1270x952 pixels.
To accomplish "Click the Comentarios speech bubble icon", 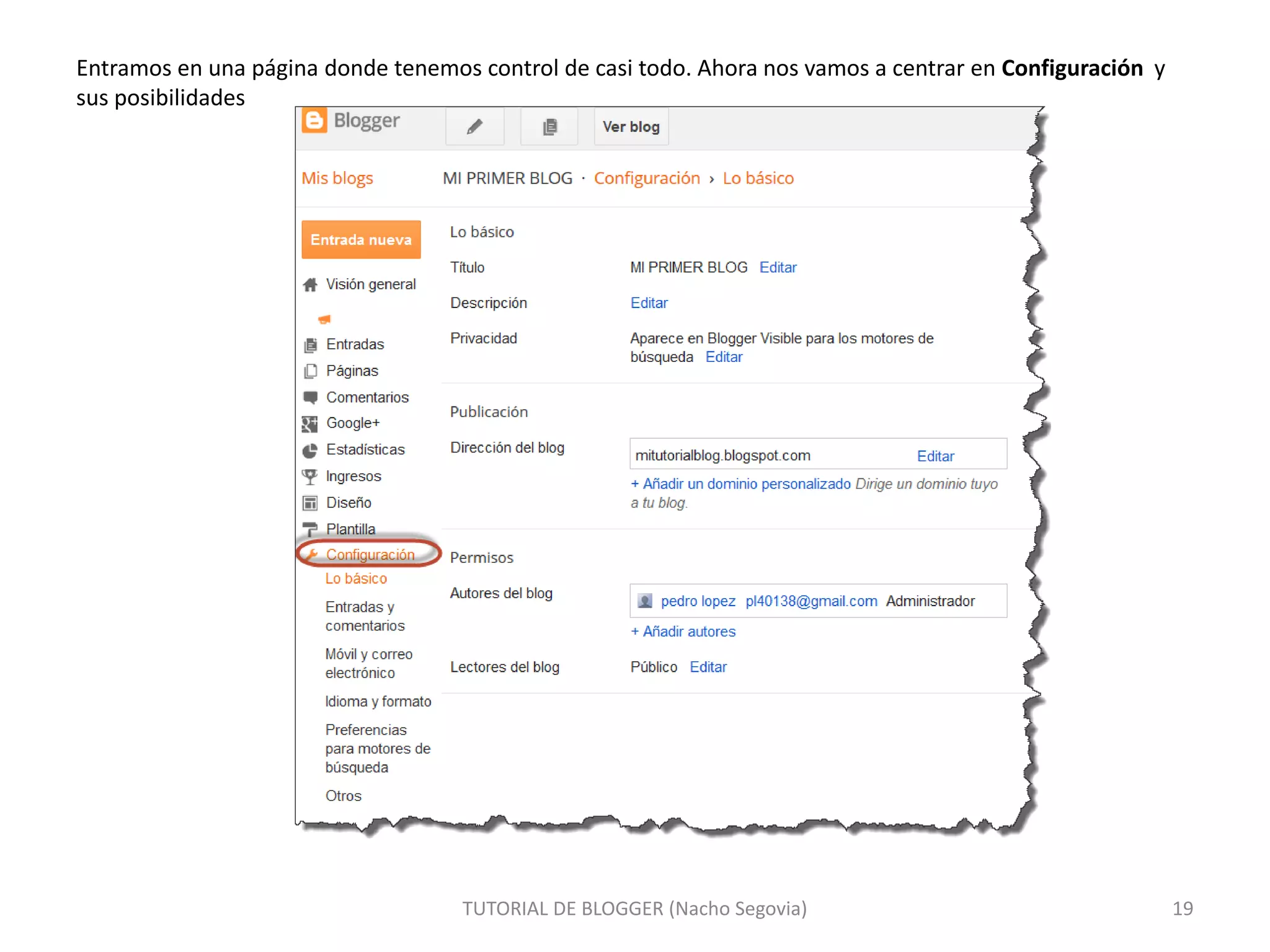I will [310, 397].
